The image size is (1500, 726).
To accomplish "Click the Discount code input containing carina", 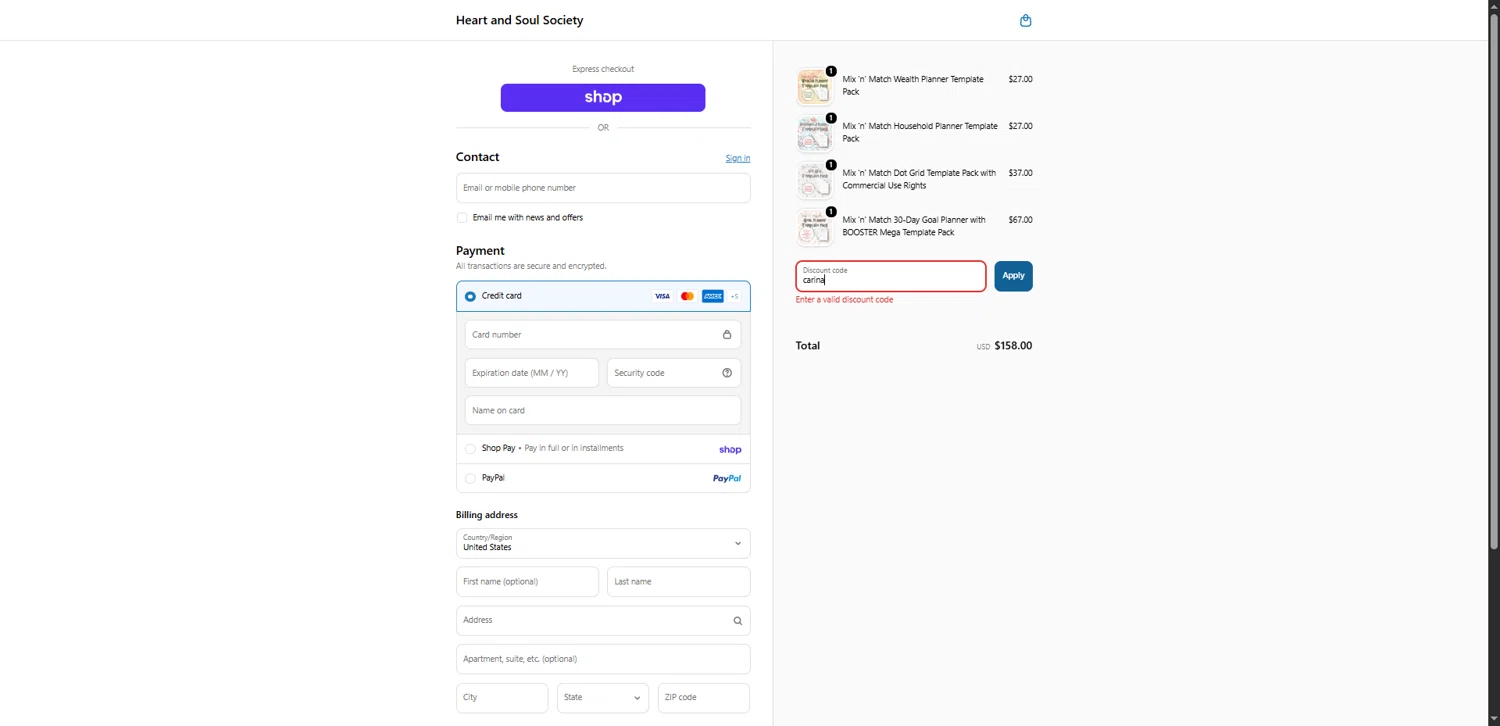I will click(x=891, y=276).
